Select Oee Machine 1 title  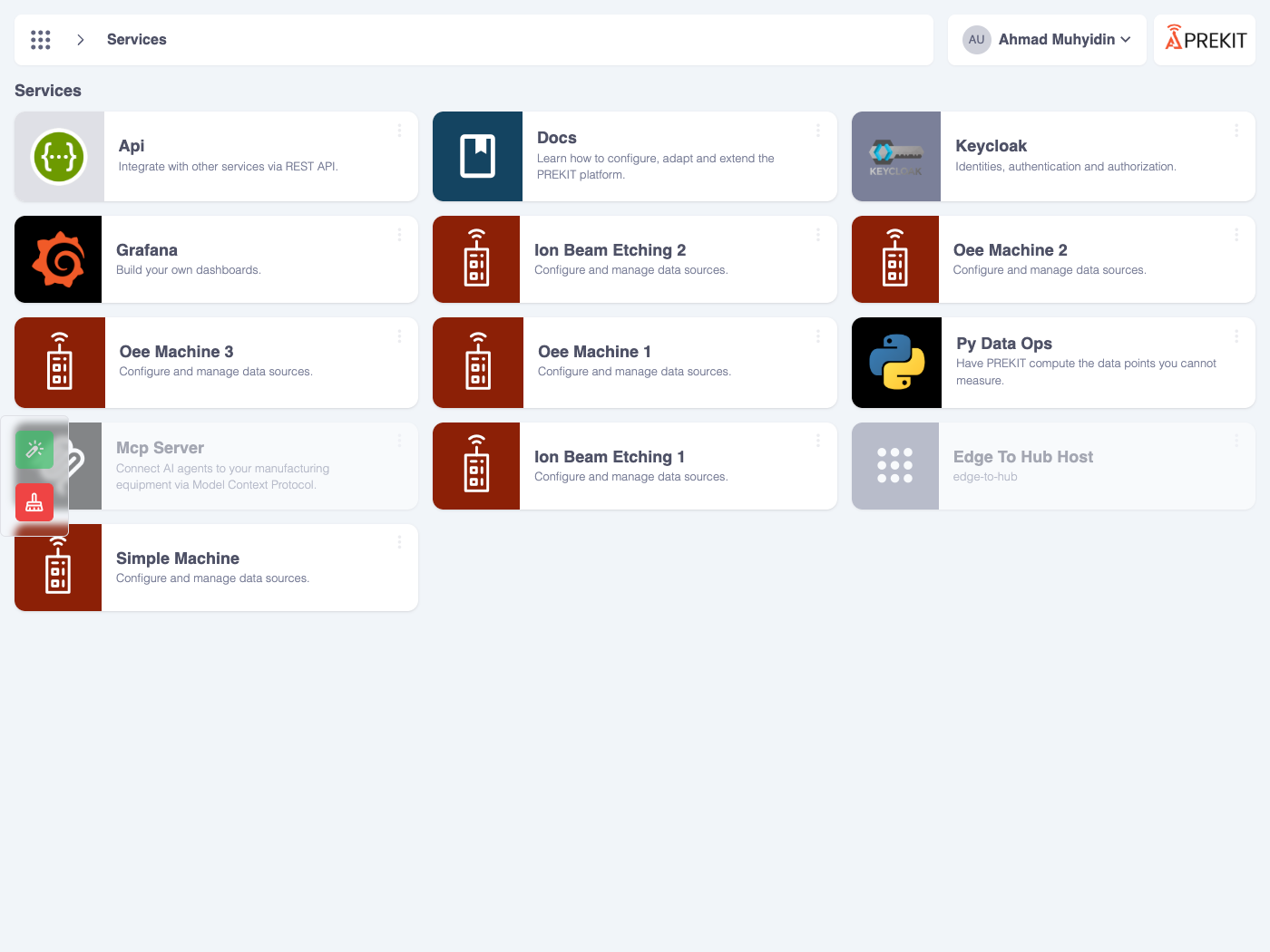[x=595, y=352]
